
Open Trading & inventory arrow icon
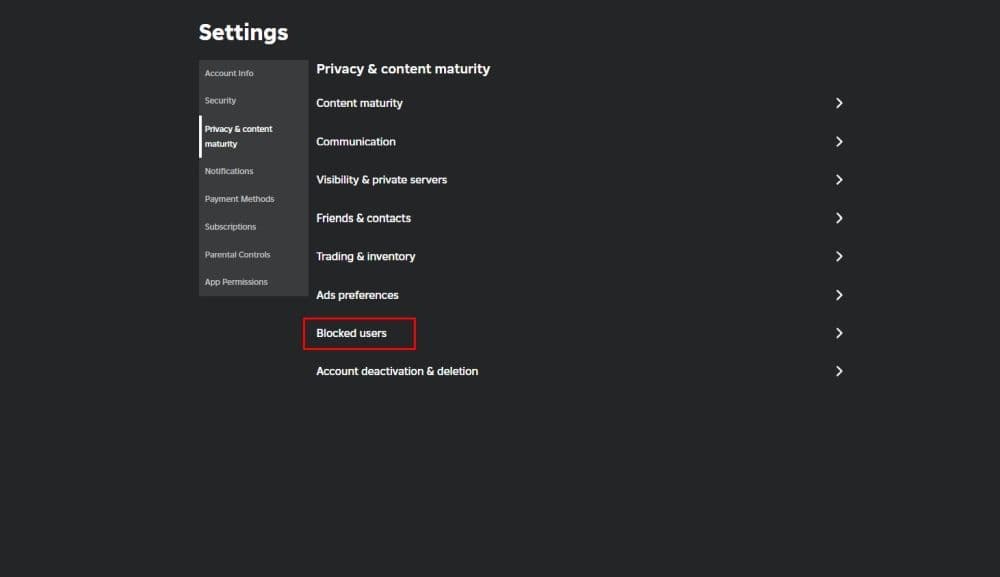[839, 257]
